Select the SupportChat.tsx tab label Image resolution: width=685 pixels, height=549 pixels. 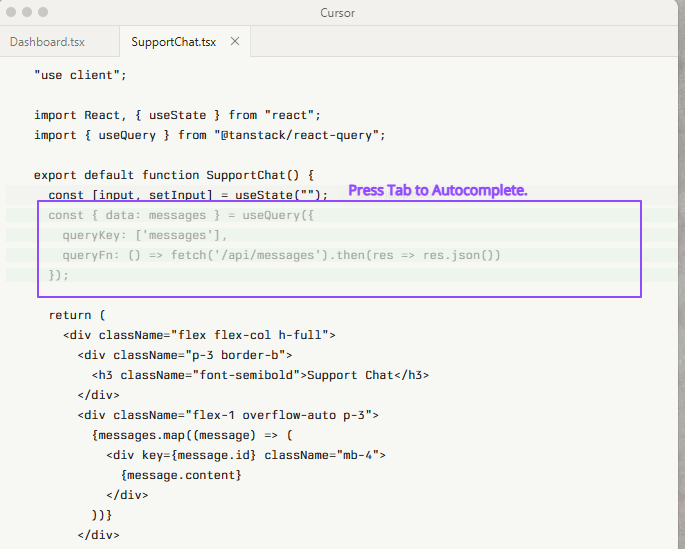click(x=174, y=42)
